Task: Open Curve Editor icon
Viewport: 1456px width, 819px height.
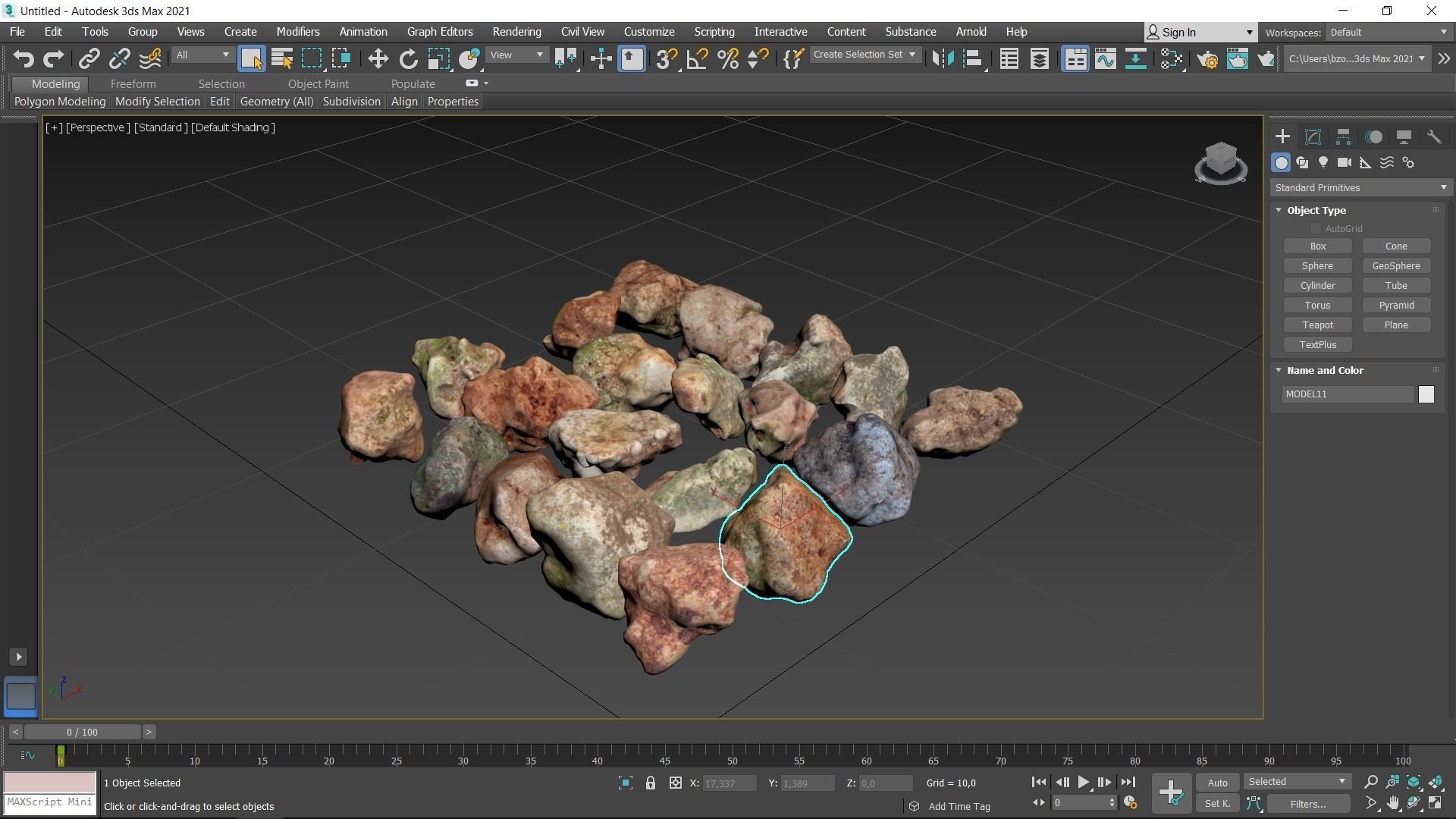Action: pyautogui.click(x=1105, y=58)
